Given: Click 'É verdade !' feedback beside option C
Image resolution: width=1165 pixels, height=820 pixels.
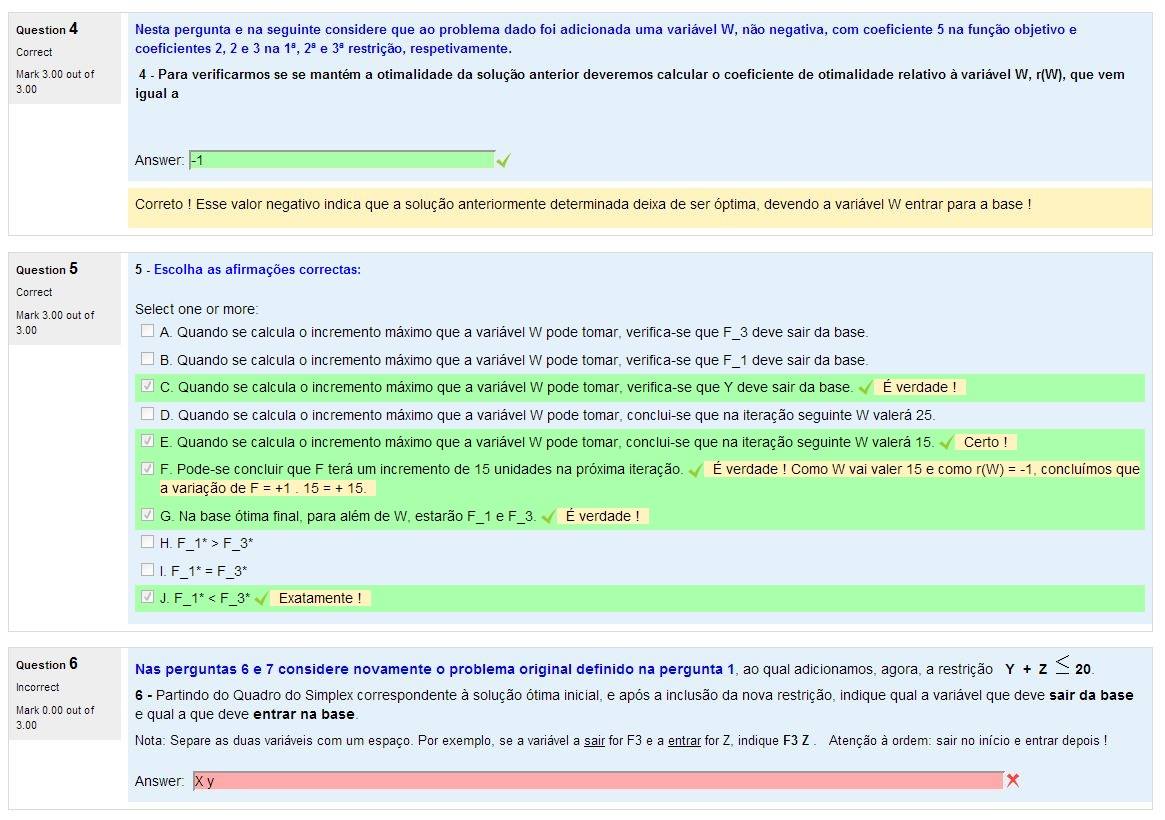Looking at the screenshot, I should (x=918, y=387).
